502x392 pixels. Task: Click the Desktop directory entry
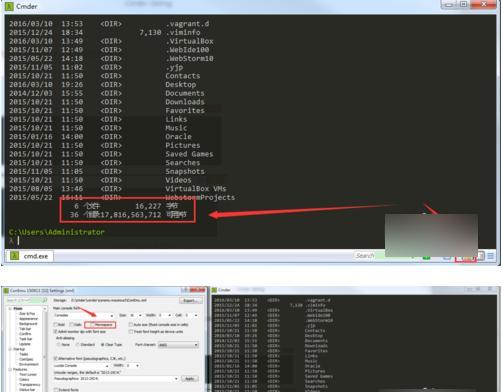coord(181,84)
